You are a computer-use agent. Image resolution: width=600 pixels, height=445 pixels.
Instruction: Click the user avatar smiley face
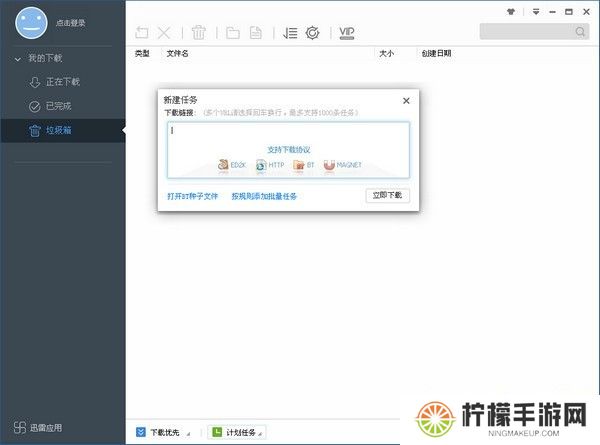click(31, 23)
